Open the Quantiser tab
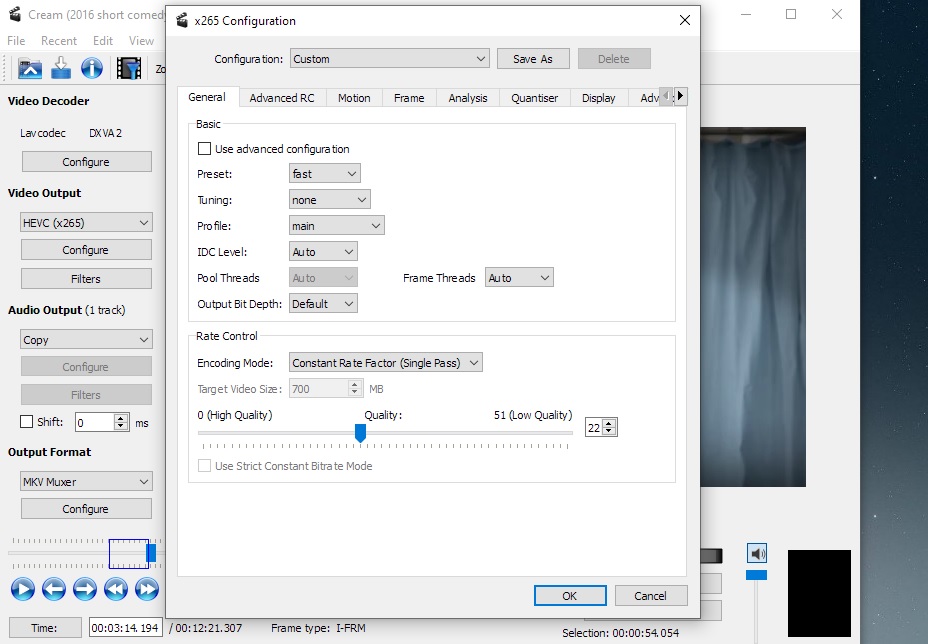928x644 pixels. coord(535,98)
